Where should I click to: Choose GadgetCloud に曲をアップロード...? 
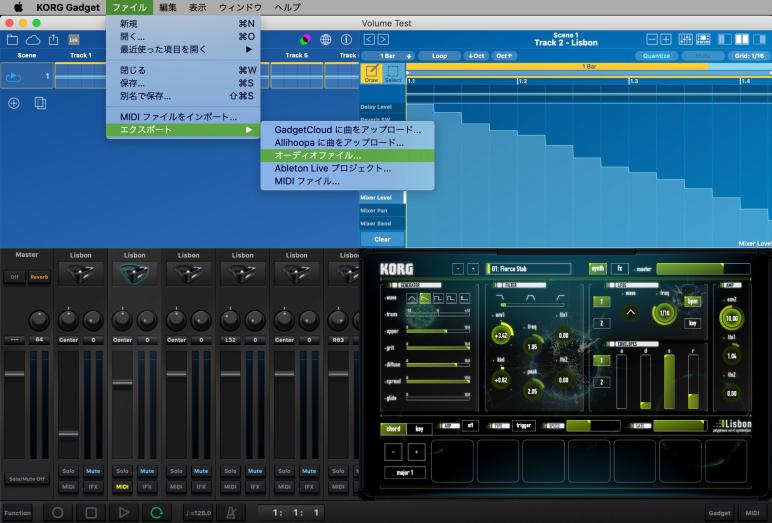(x=348, y=130)
